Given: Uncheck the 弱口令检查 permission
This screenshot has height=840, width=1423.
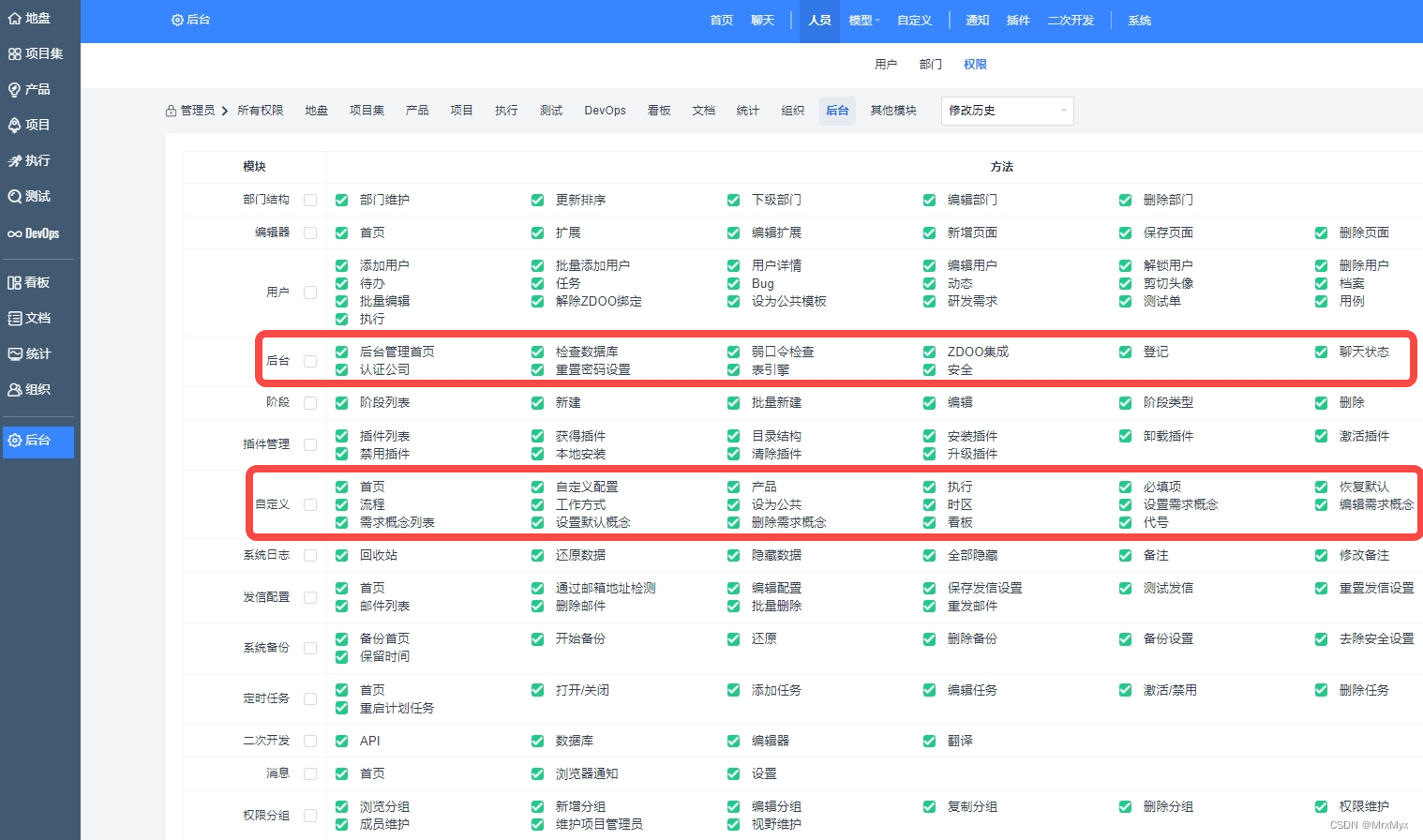Looking at the screenshot, I should (x=734, y=352).
